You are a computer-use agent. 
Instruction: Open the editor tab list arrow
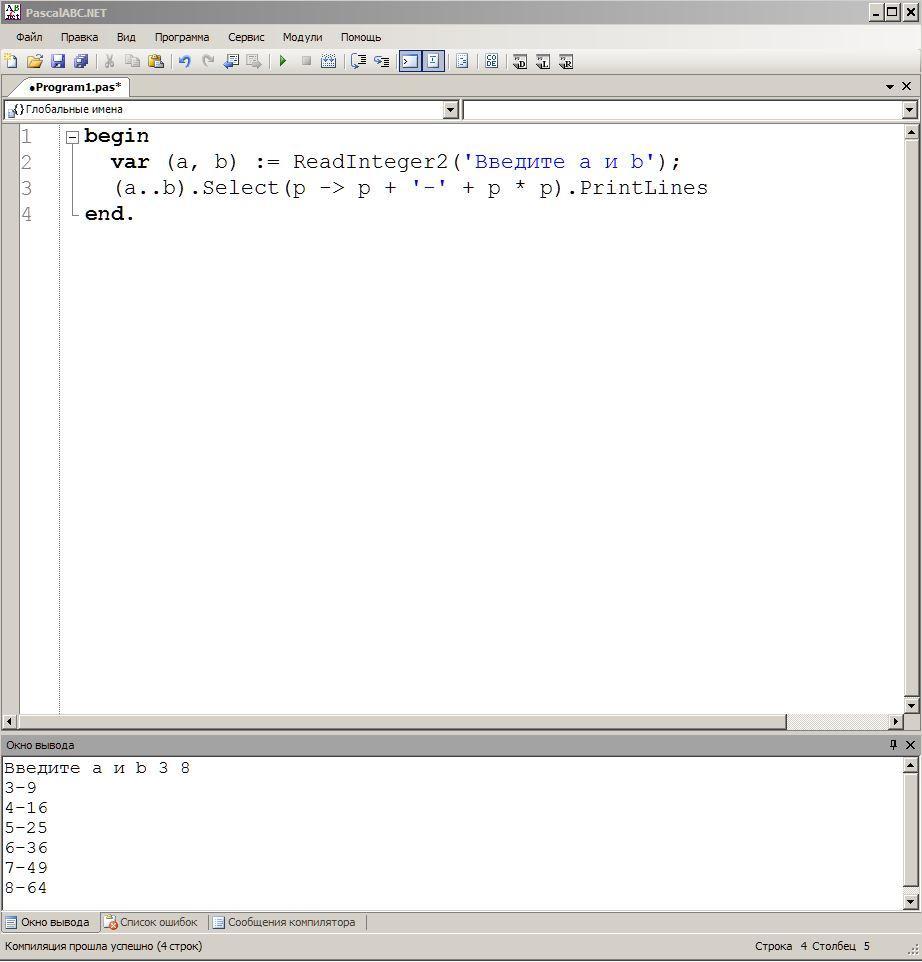click(889, 87)
